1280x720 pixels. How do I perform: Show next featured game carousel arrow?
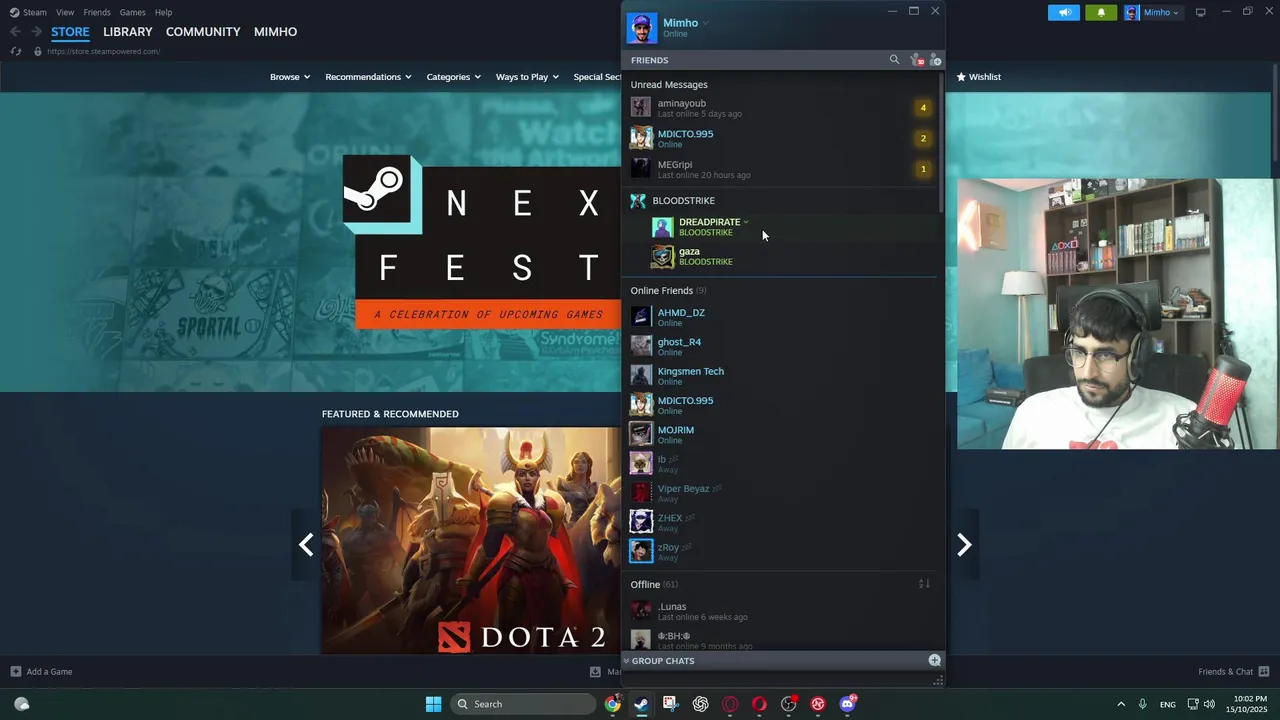click(x=964, y=544)
